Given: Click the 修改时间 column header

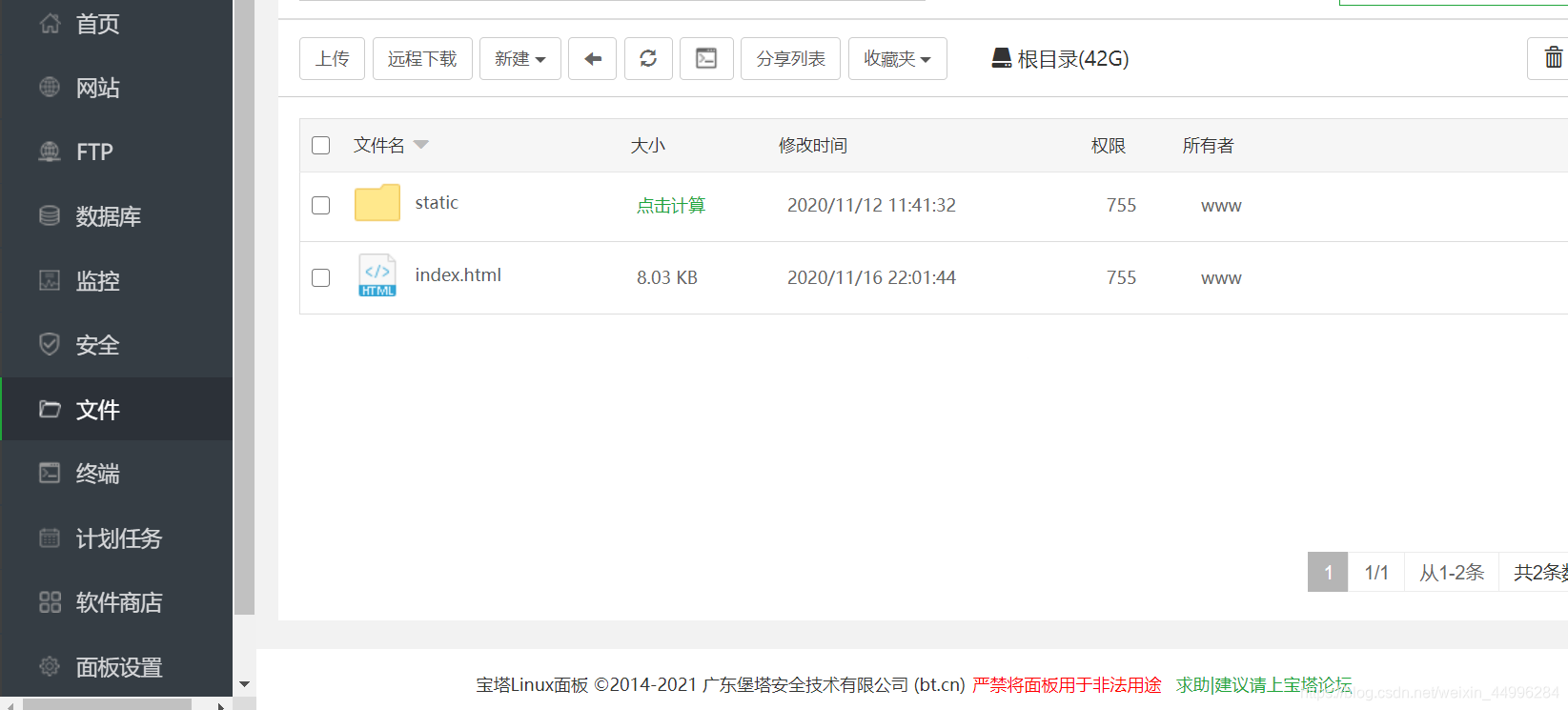Looking at the screenshot, I should (813, 145).
